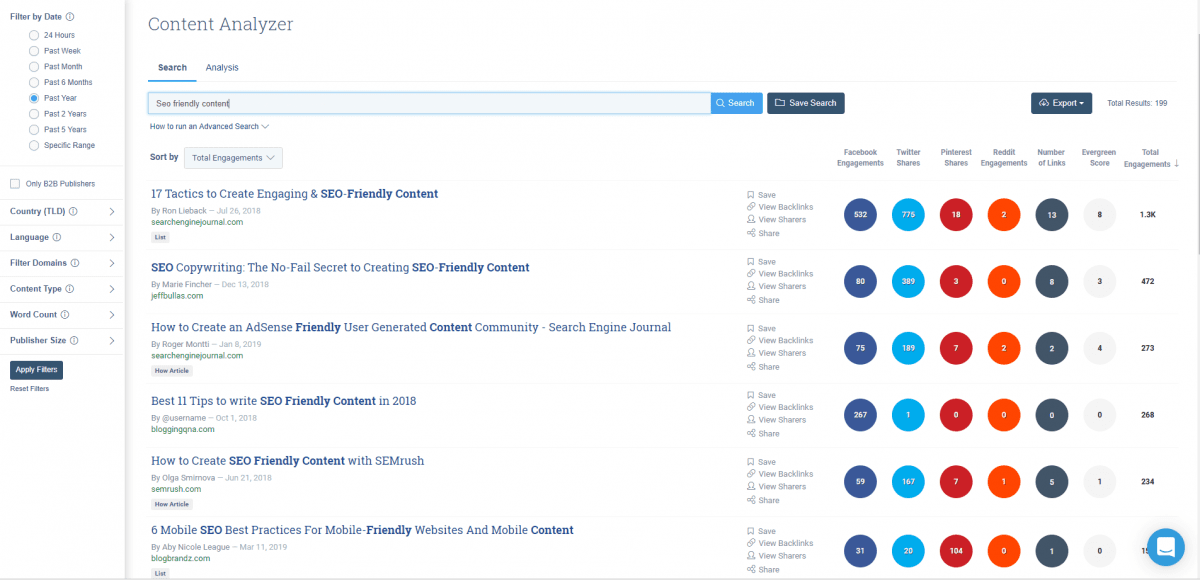
Task: Click the Save Search bookmark button
Action: [x=805, y=103]
